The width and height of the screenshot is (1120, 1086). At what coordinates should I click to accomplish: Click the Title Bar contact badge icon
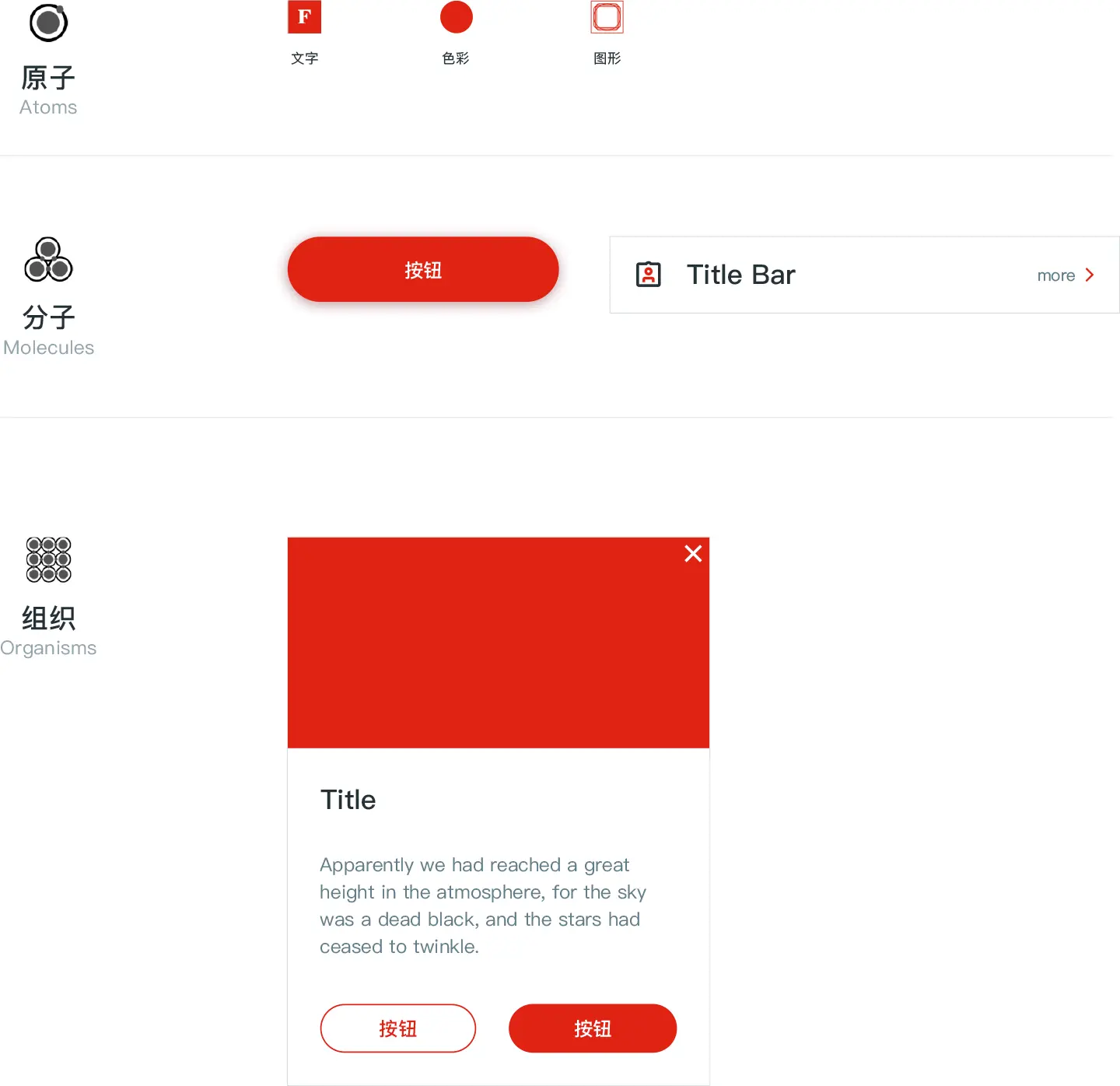pos(649,275)
